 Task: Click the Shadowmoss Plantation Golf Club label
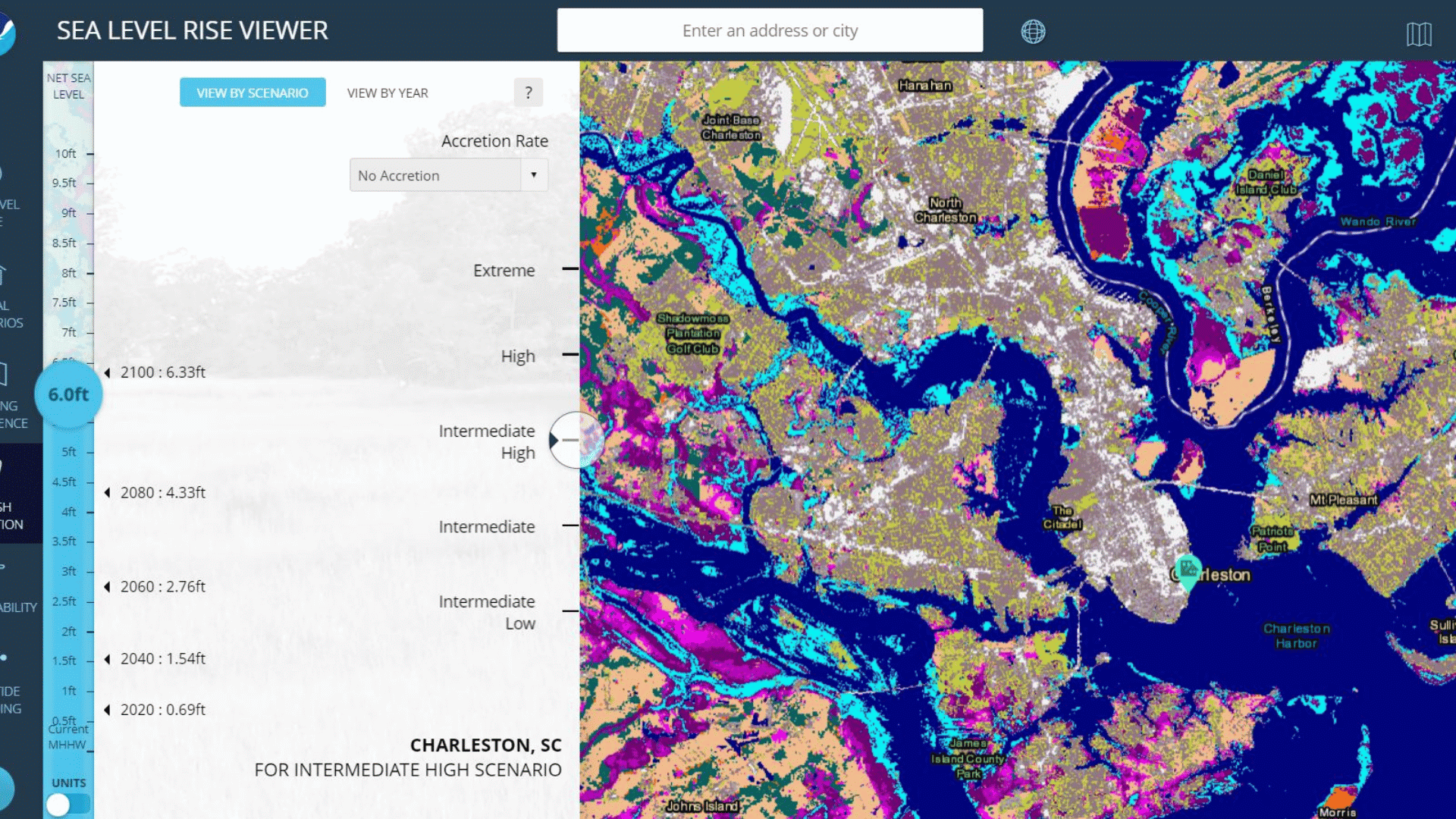pos(693,334)
